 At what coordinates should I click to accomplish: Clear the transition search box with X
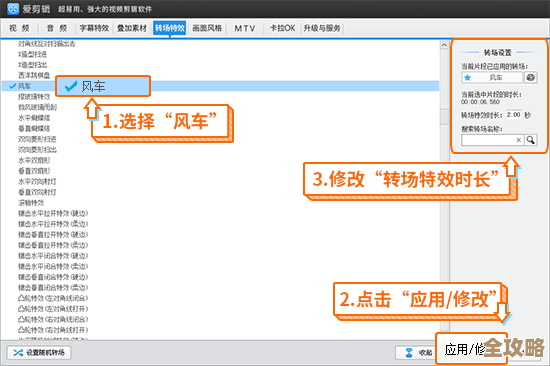tap(518, 140)
